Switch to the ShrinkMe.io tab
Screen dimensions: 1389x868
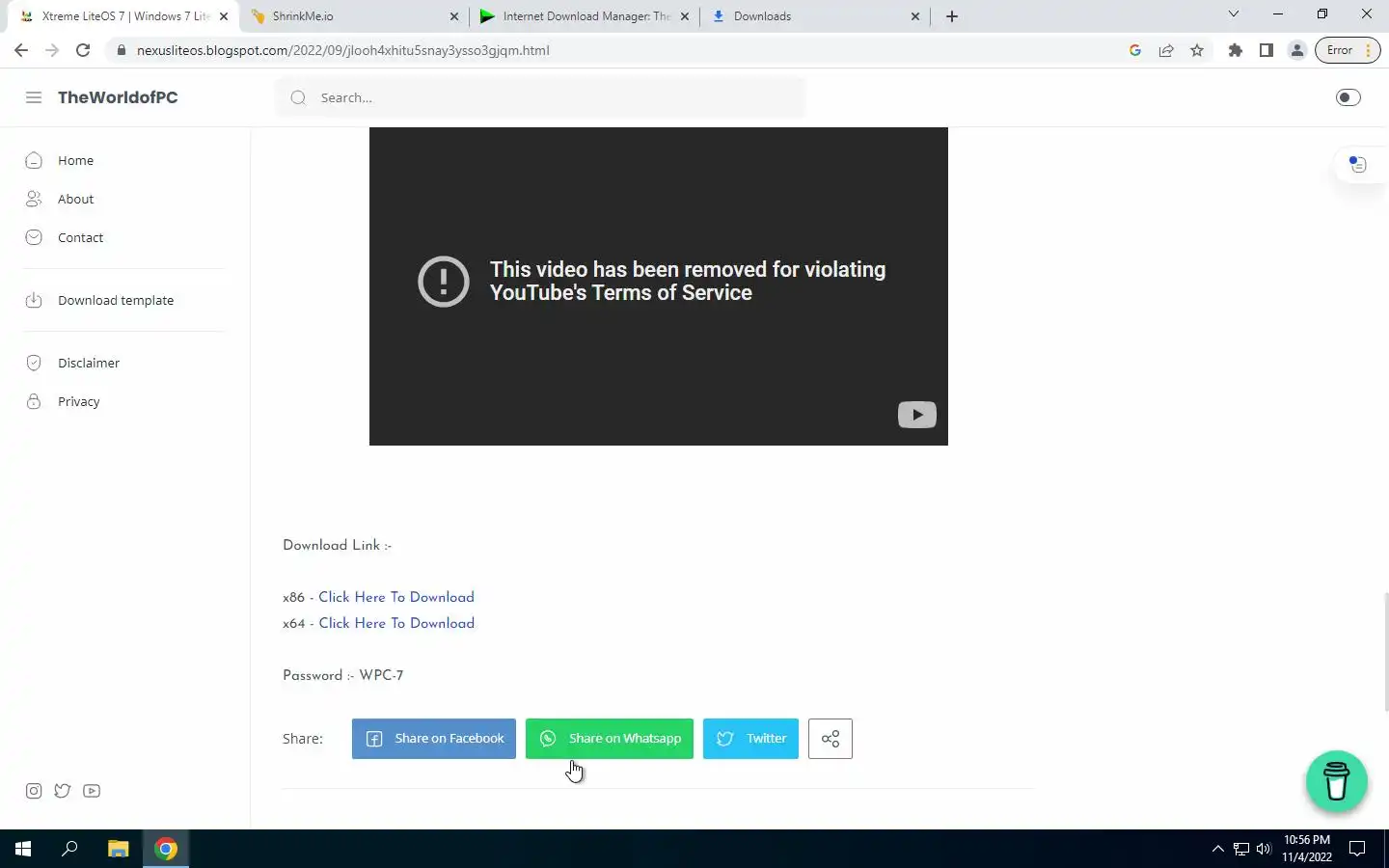tap(352, 16)
